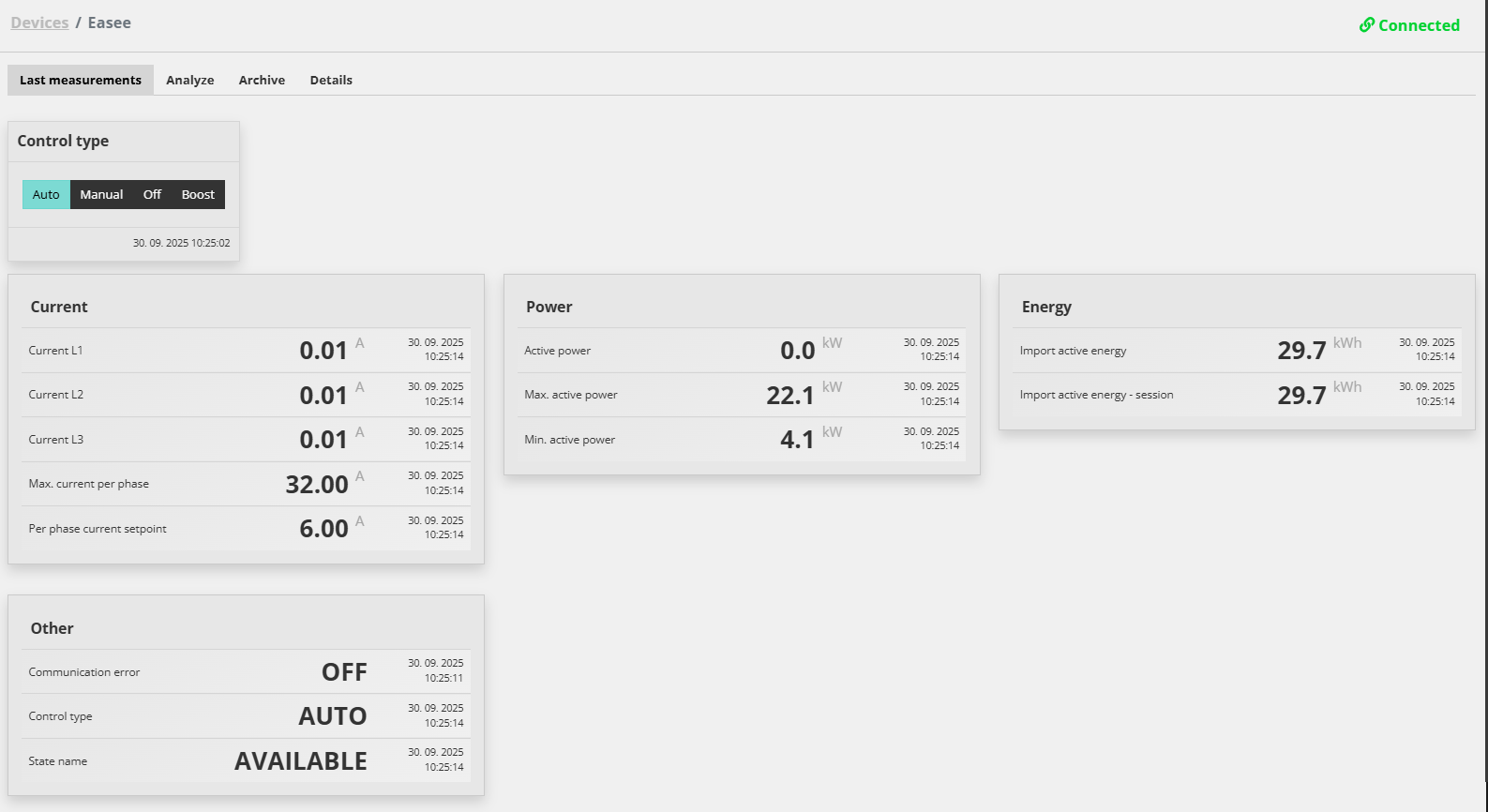Click the 4.1 min power value
This screenshot has width=1488, height=812.
point(797,440)
